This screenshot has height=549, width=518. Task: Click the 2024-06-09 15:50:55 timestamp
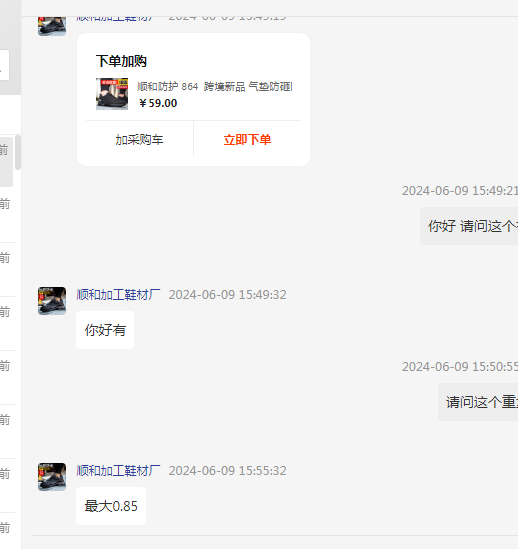(x=460, y=367)
